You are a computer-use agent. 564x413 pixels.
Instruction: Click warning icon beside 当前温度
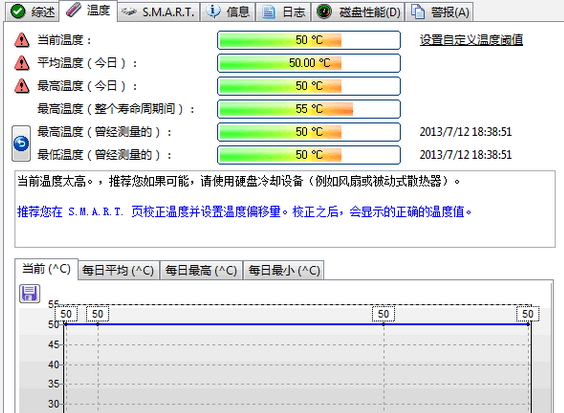coord(22,40)
